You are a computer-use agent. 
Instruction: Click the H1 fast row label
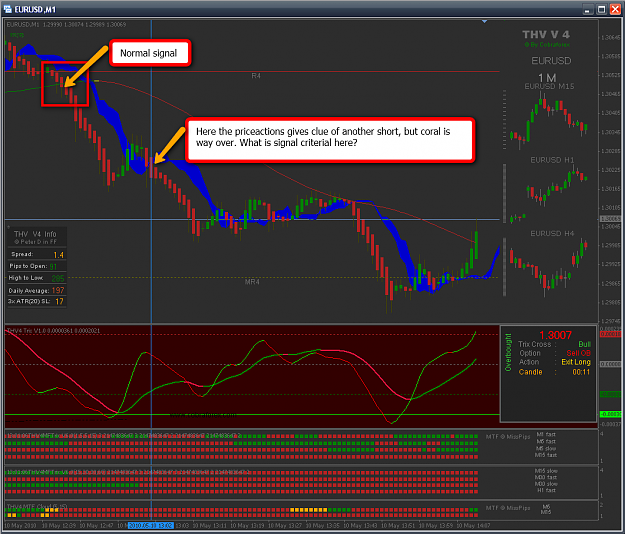pyautogui.click(x=546, y=490)
